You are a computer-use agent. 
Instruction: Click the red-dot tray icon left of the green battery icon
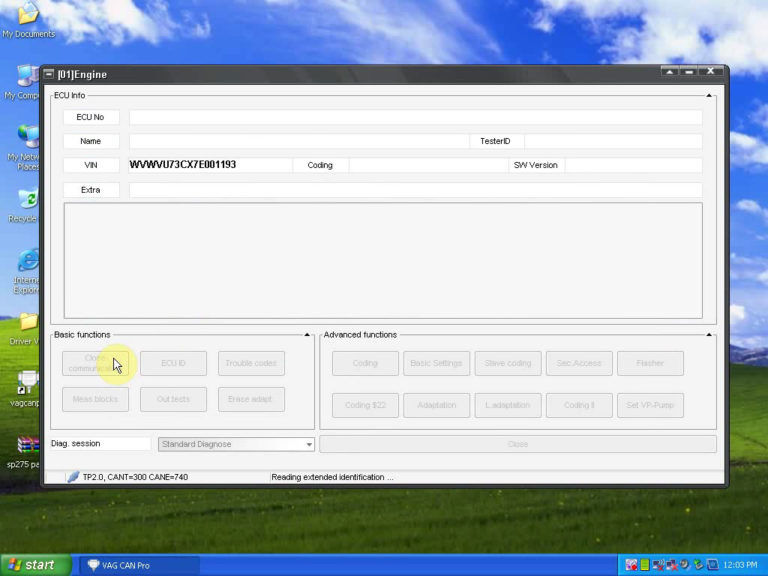pyautogui.click(x=631, y=565)
